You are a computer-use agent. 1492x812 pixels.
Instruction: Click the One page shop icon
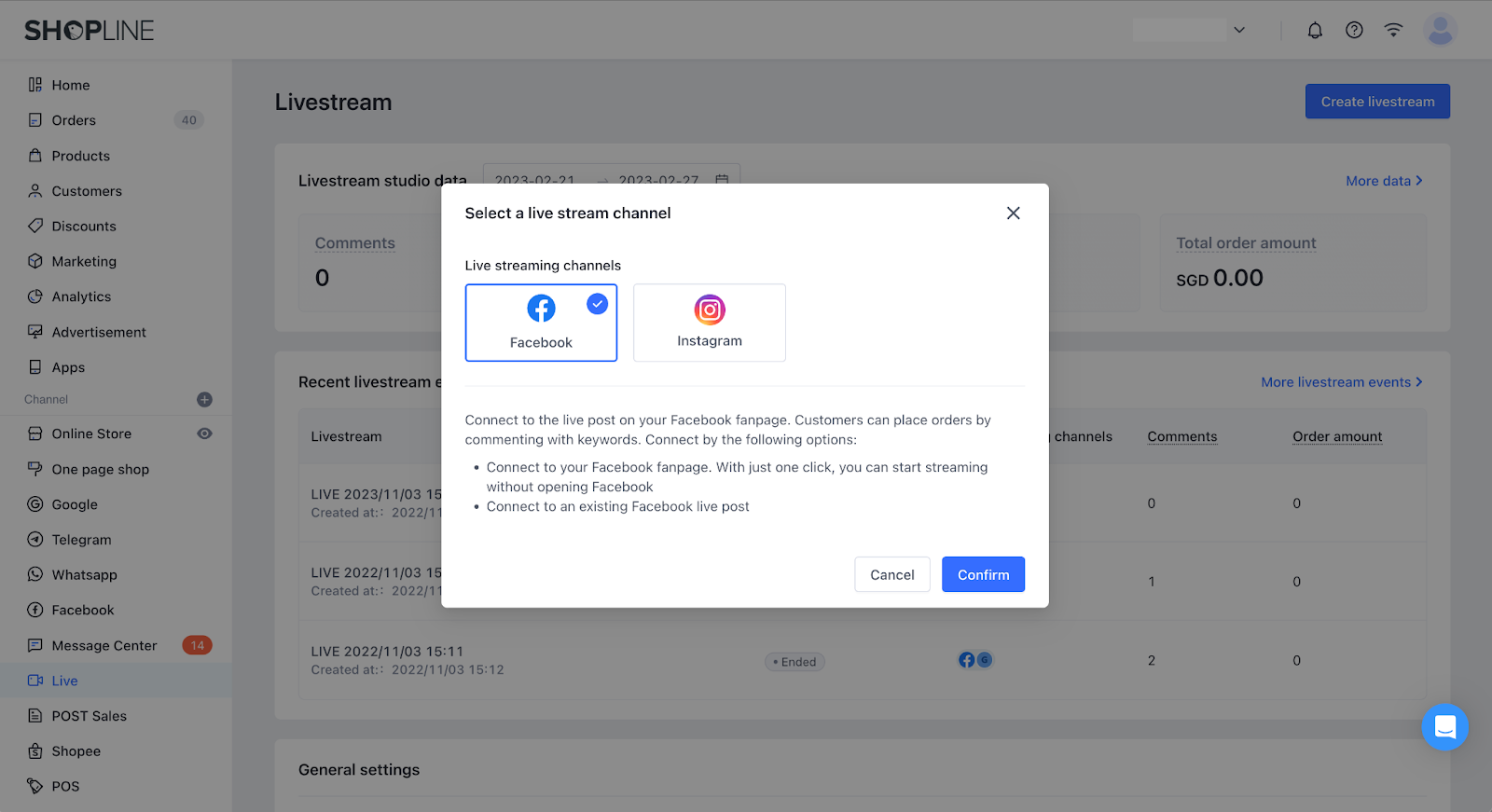[35, 469]
